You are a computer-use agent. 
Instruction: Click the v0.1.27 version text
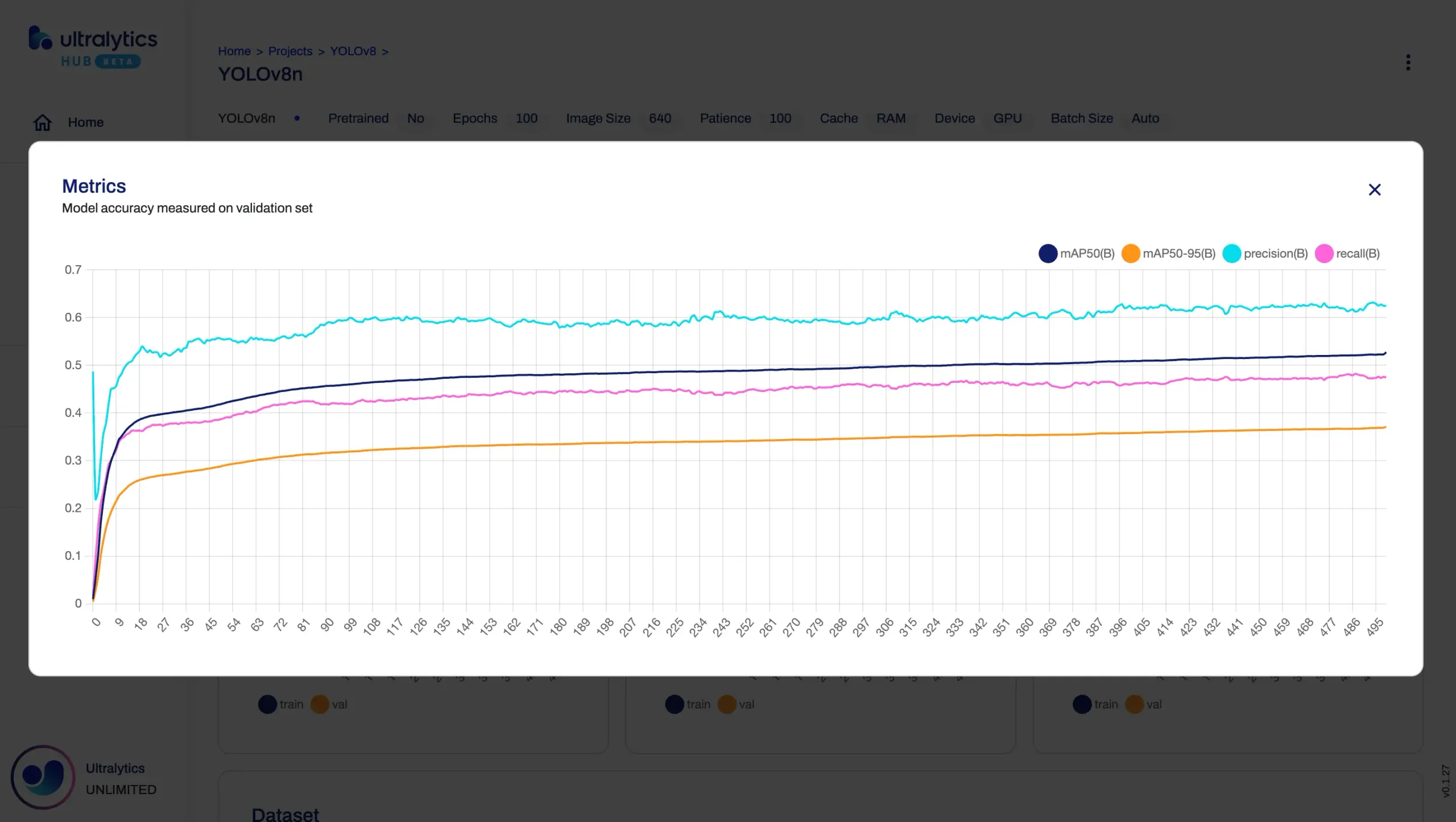[1446, 781]
